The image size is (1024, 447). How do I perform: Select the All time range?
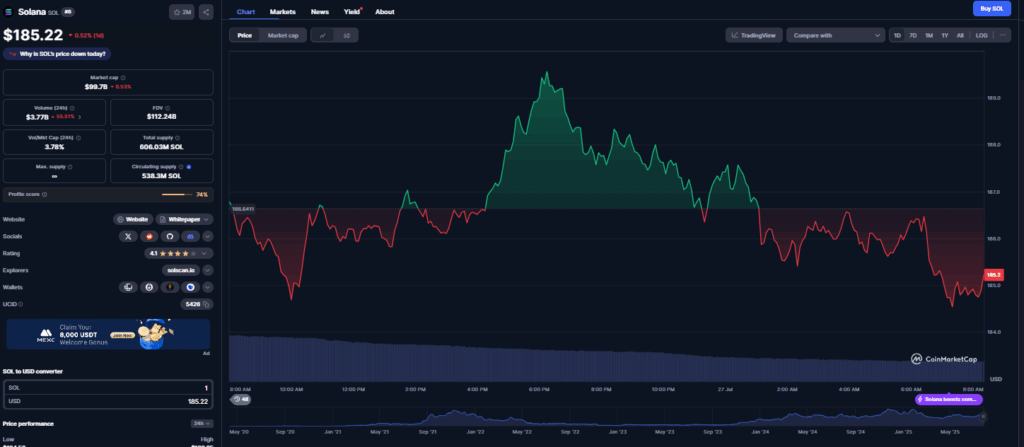pos(960,35)
